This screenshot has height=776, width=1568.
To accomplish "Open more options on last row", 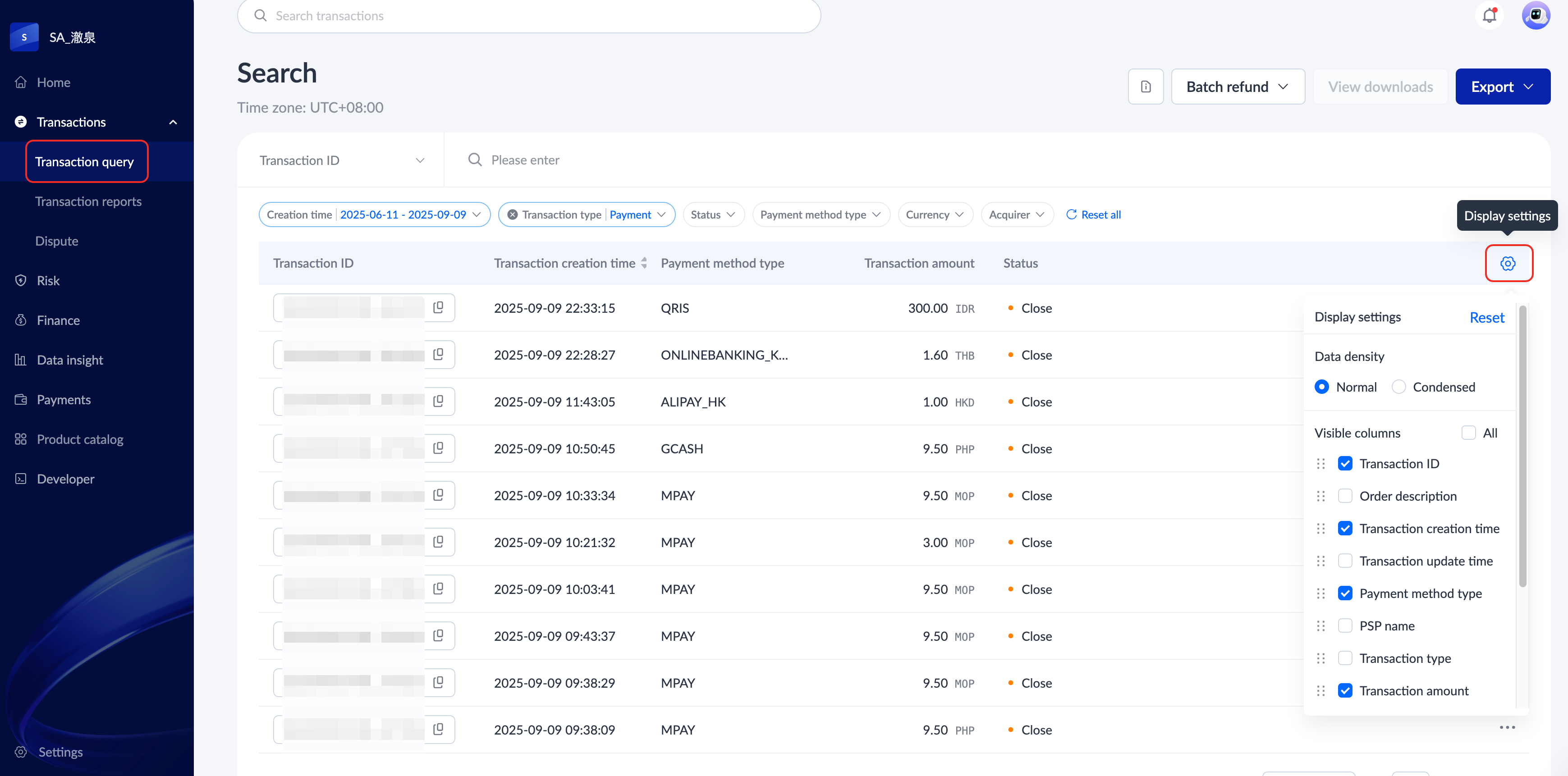I will (1507, 727).
